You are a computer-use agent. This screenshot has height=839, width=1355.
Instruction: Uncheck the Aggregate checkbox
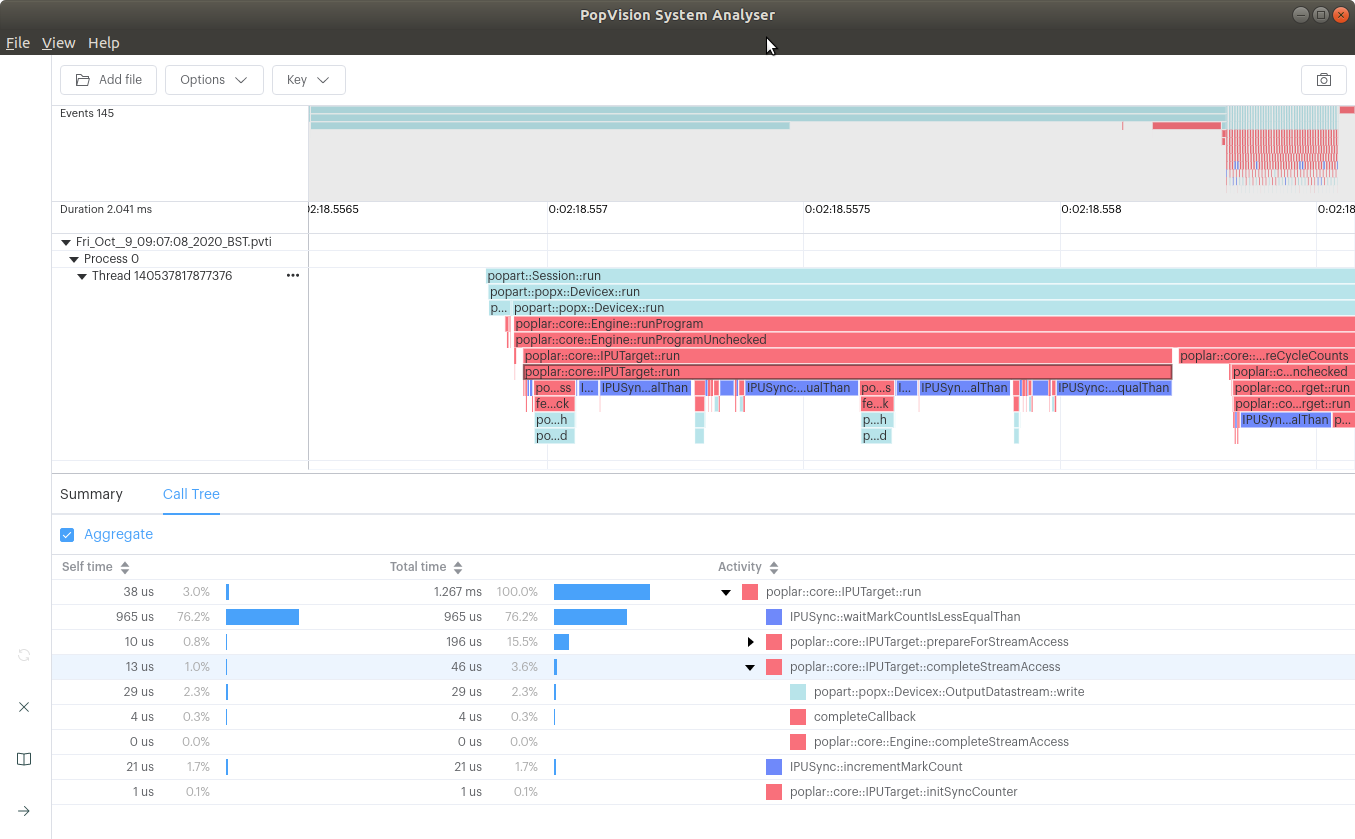click(x=68, y=535)
